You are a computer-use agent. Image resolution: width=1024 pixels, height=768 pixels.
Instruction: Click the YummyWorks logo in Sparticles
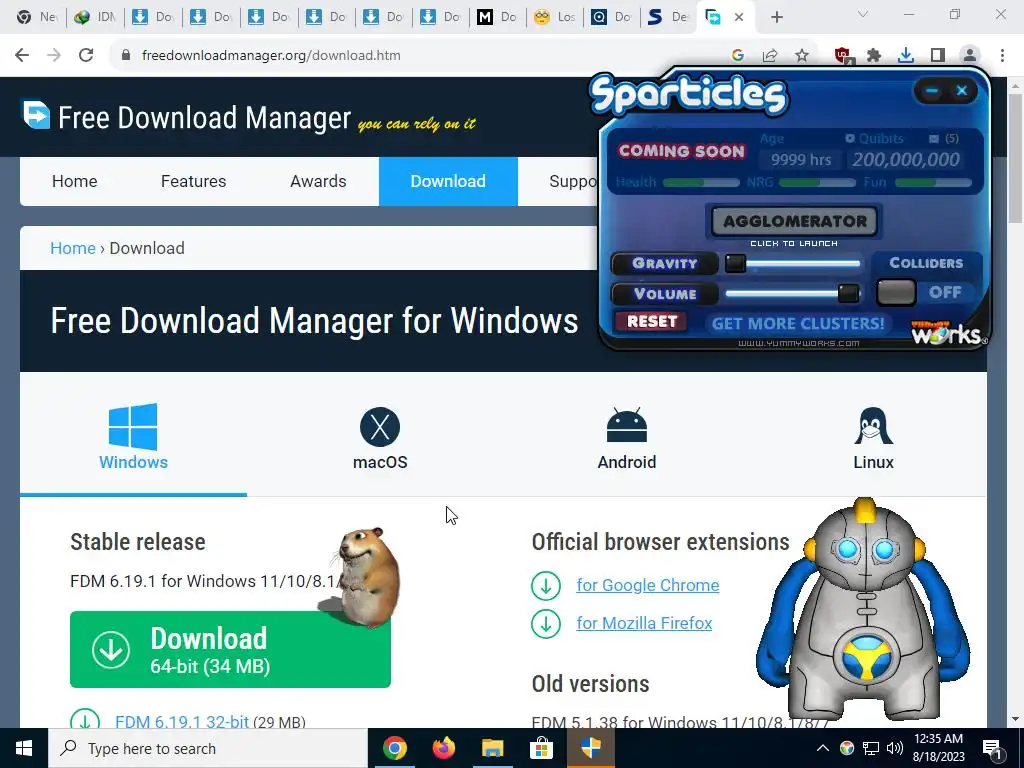coord(948,333)
